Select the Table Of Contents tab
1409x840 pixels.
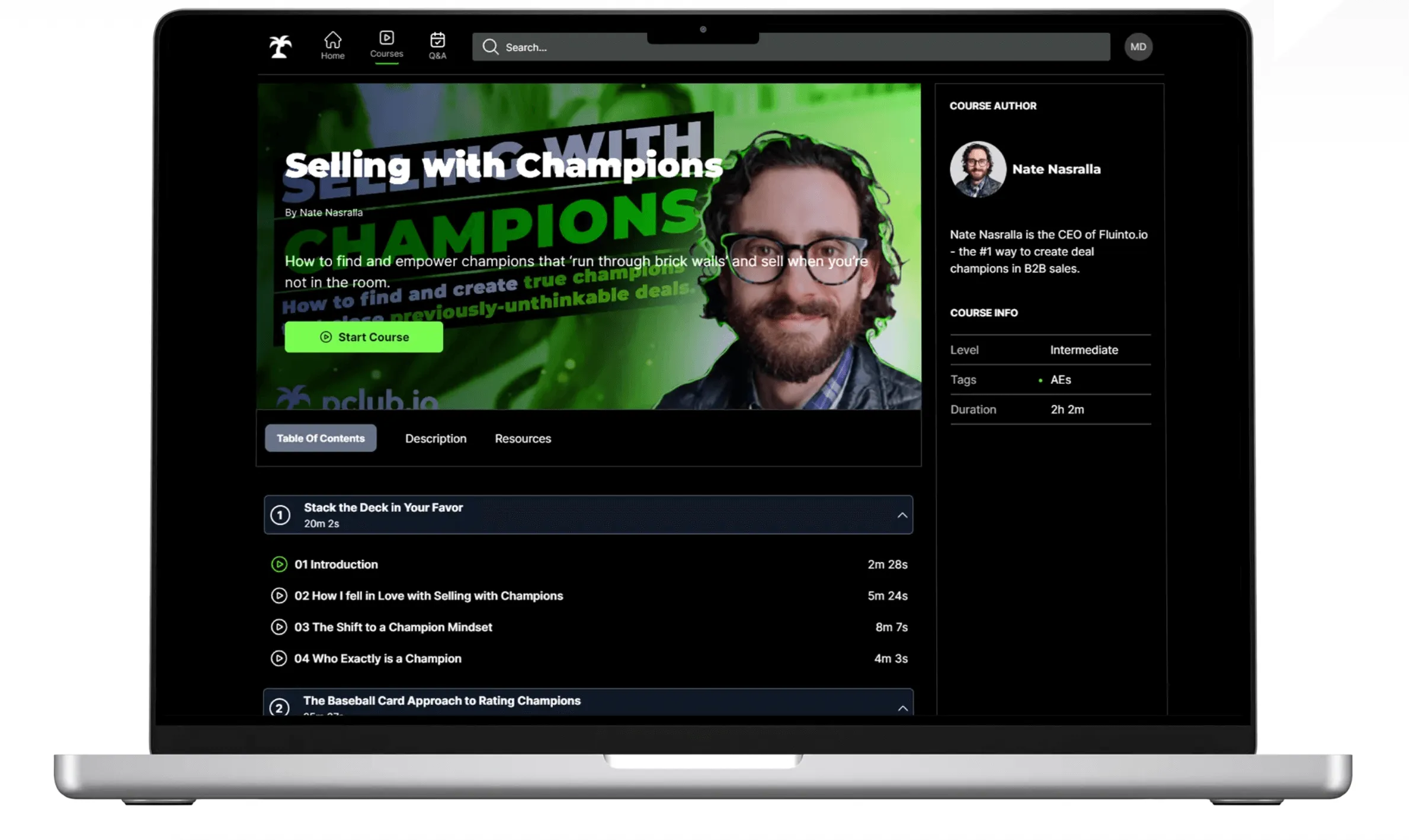click(321, 438)
